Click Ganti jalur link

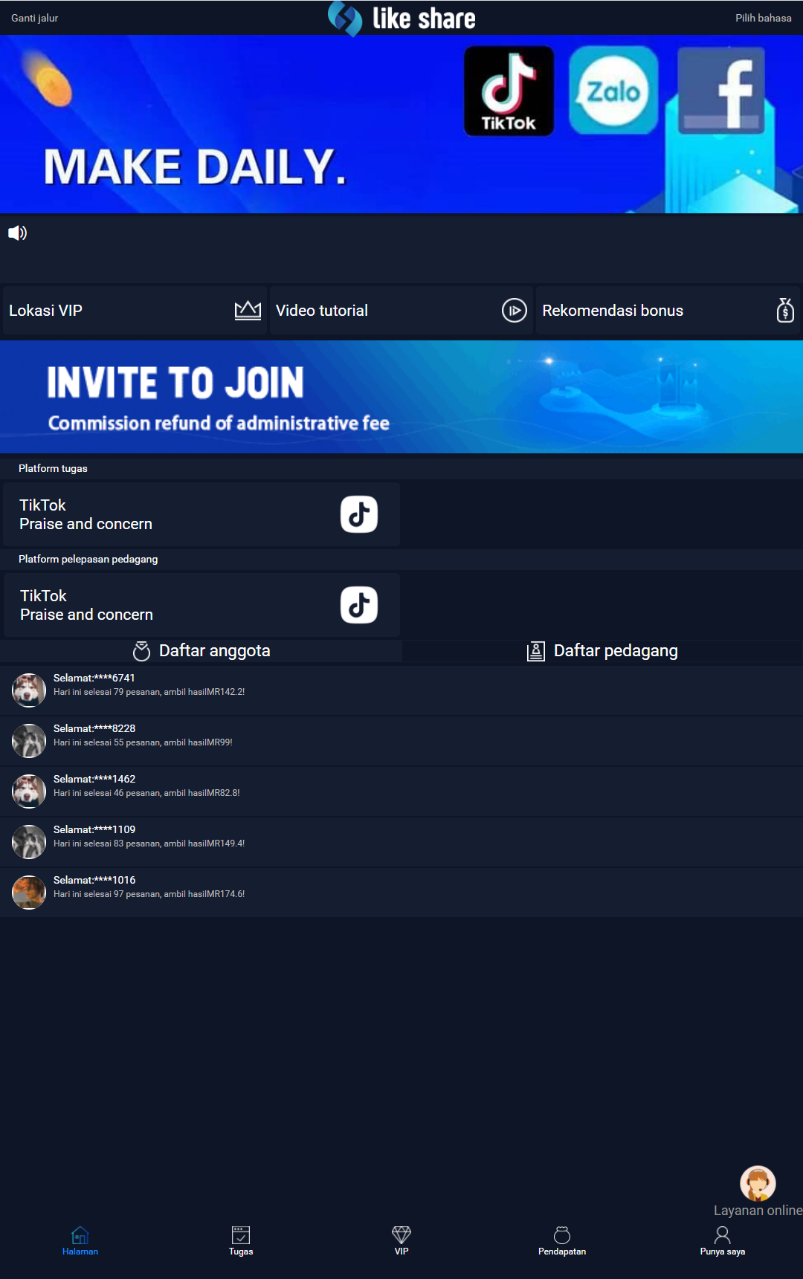pyautogui.click(x=35, y=18)
